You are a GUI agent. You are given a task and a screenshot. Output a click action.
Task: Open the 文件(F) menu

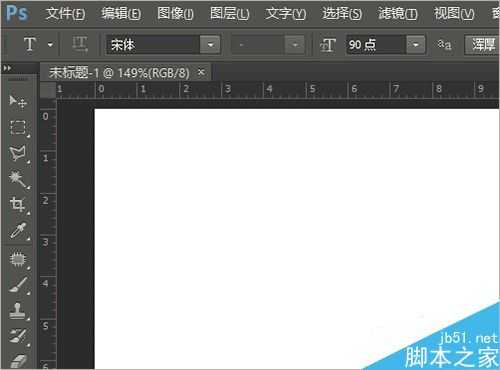65,14
